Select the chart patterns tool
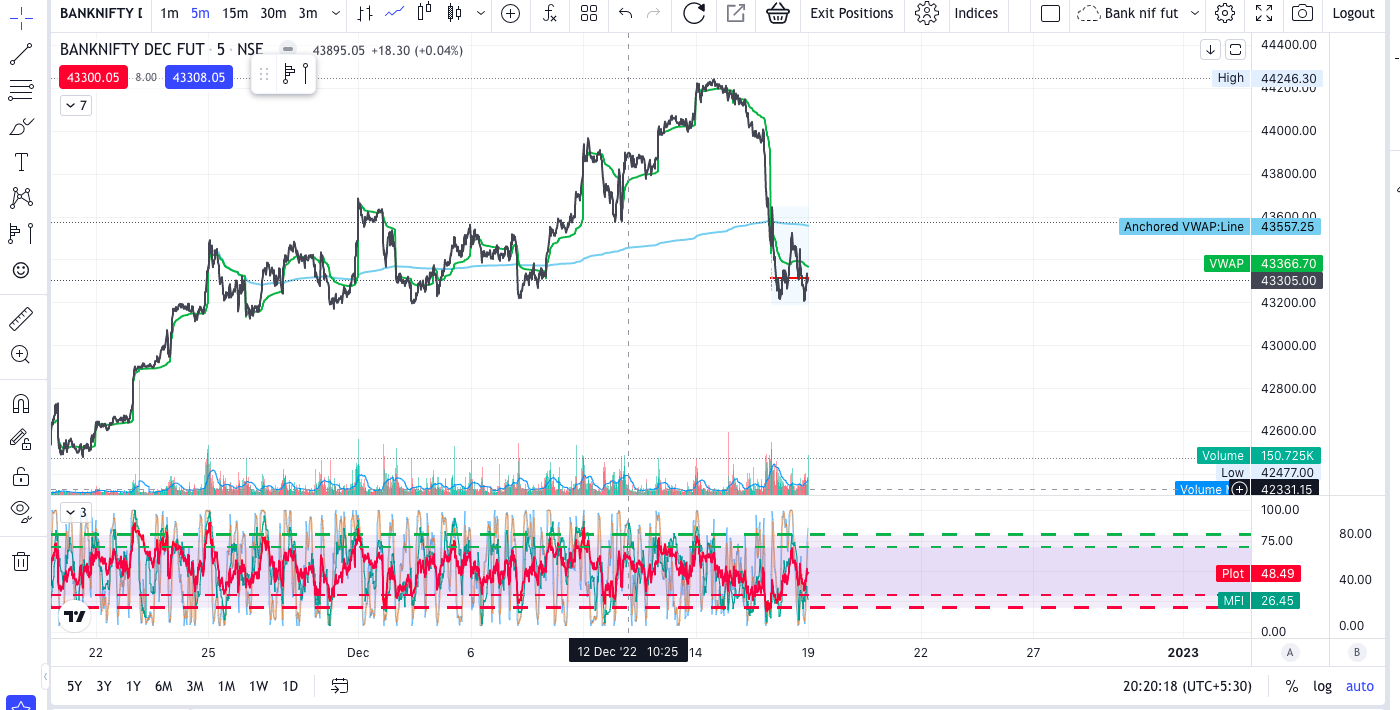The image size is (1400, 710). click(21, 198)
